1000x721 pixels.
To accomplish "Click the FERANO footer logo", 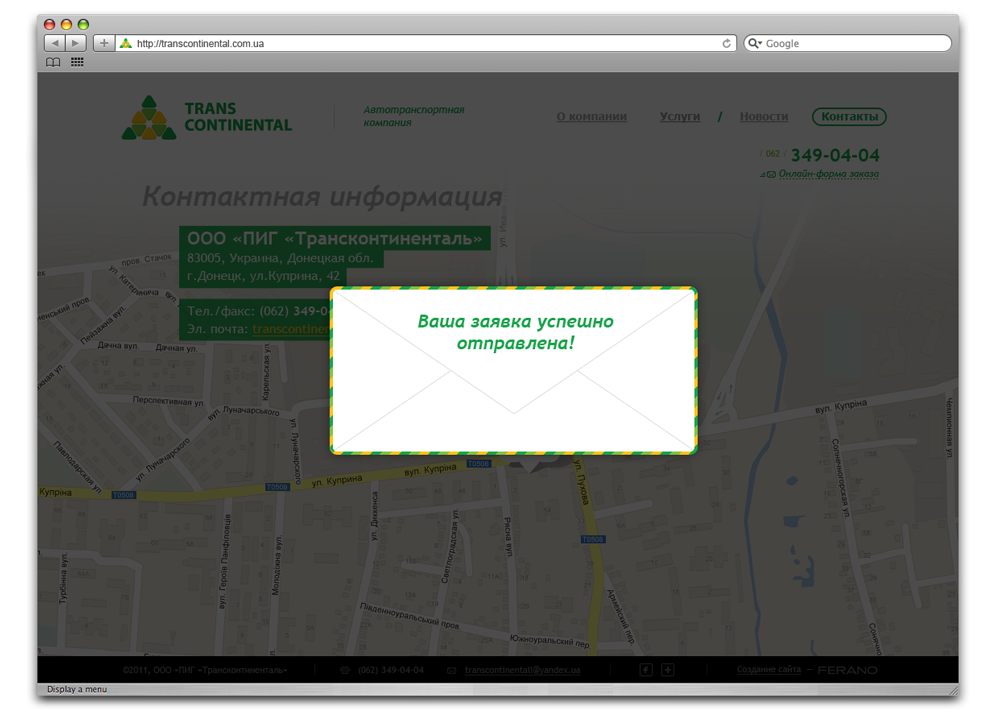I will (848, 670).
